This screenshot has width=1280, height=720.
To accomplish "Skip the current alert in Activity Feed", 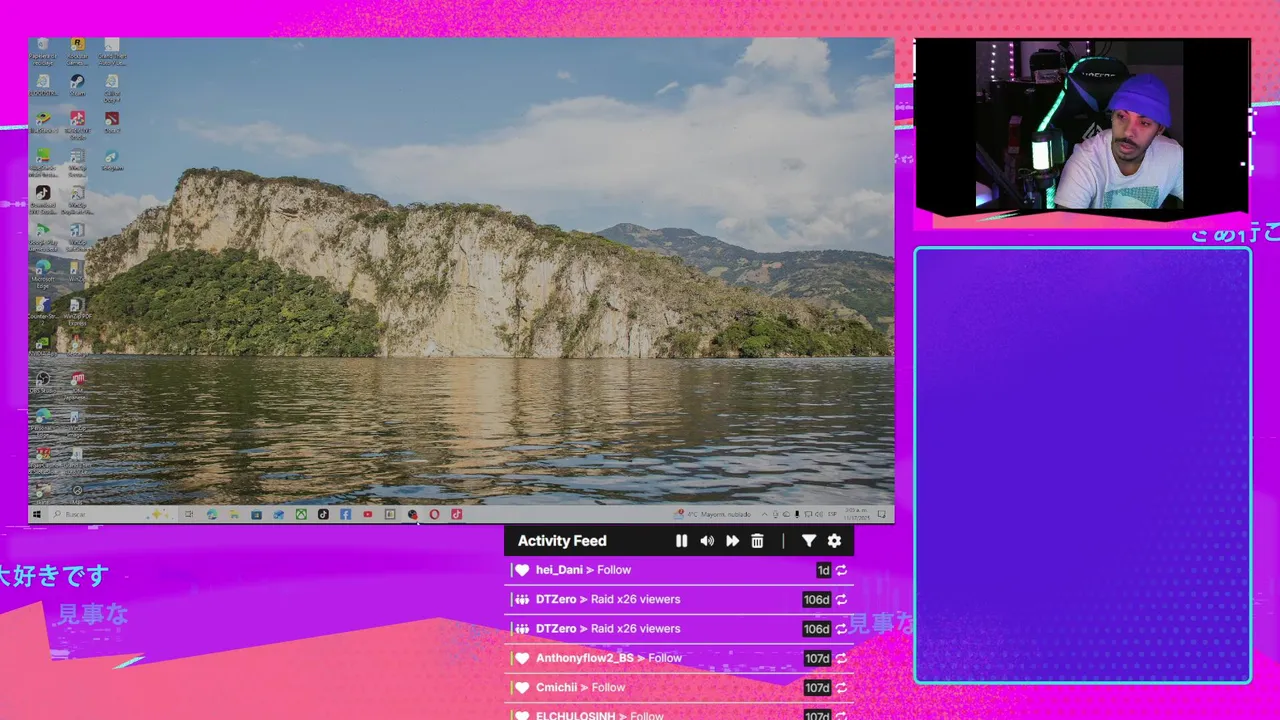I will point(732,541).
